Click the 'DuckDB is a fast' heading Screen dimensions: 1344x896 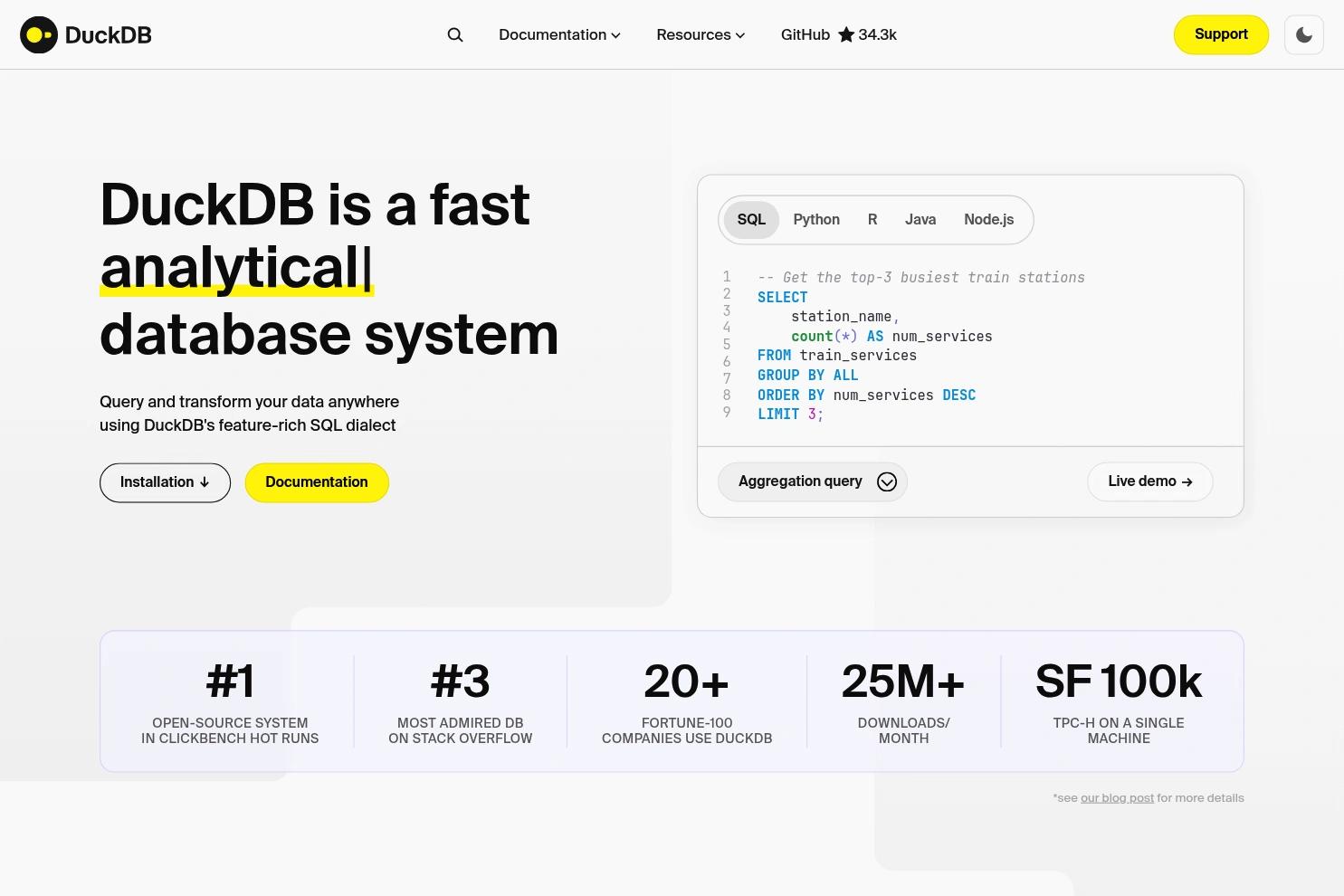point(315,205)
